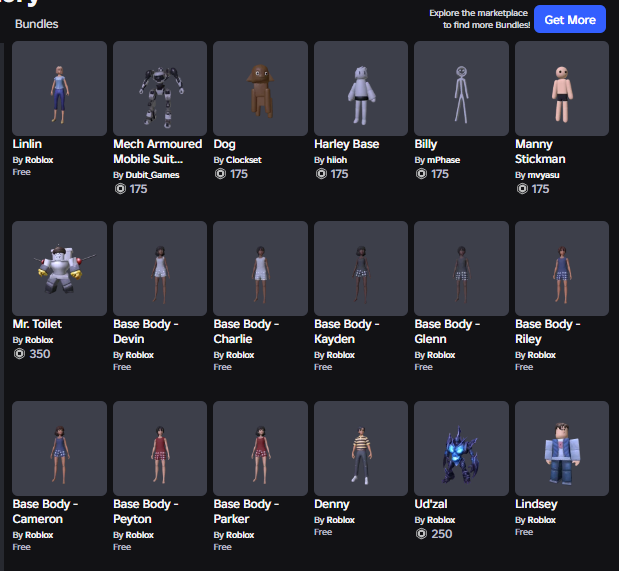
Task: Select the Base Body Kayden thumbnail
Action: tap(361, 269)
